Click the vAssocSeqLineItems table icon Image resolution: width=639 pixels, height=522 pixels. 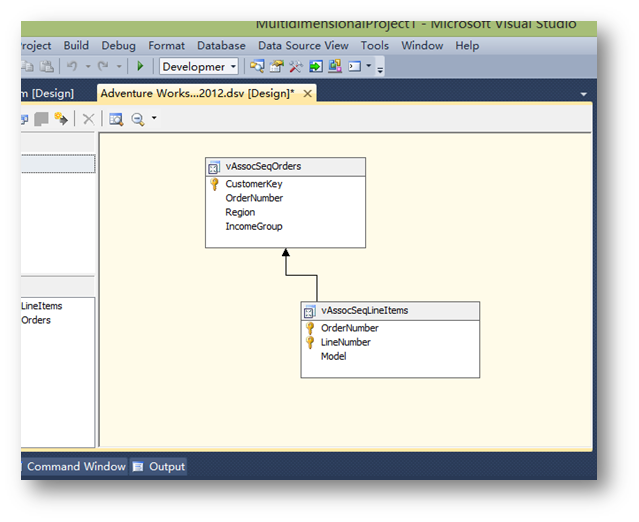[x=309, y=311]
